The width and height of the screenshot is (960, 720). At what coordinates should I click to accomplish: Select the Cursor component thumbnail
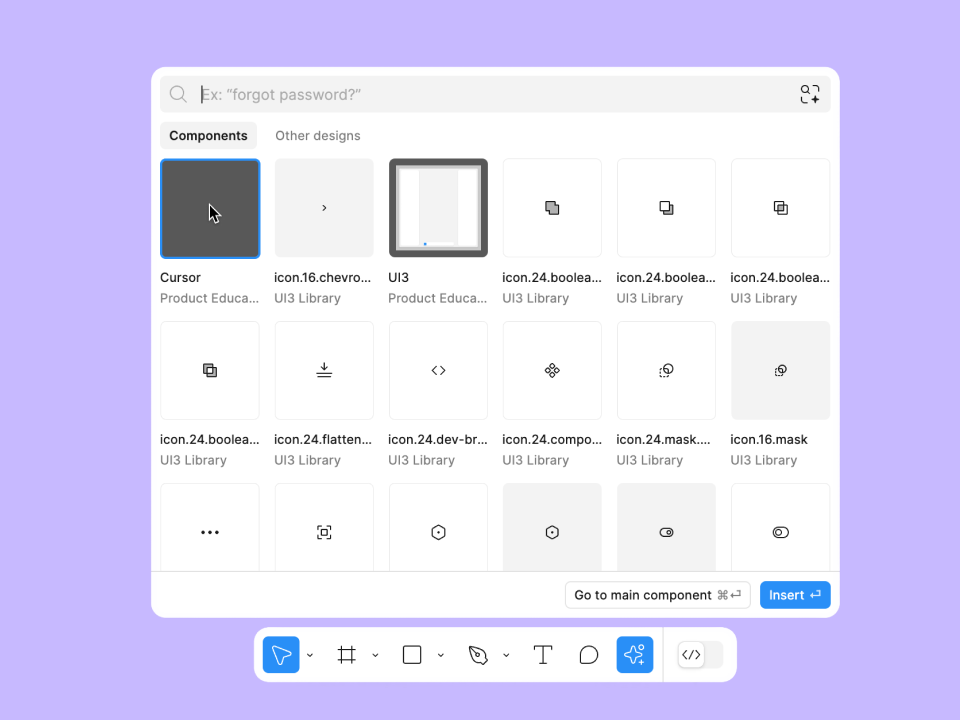[x=210, y=208]
